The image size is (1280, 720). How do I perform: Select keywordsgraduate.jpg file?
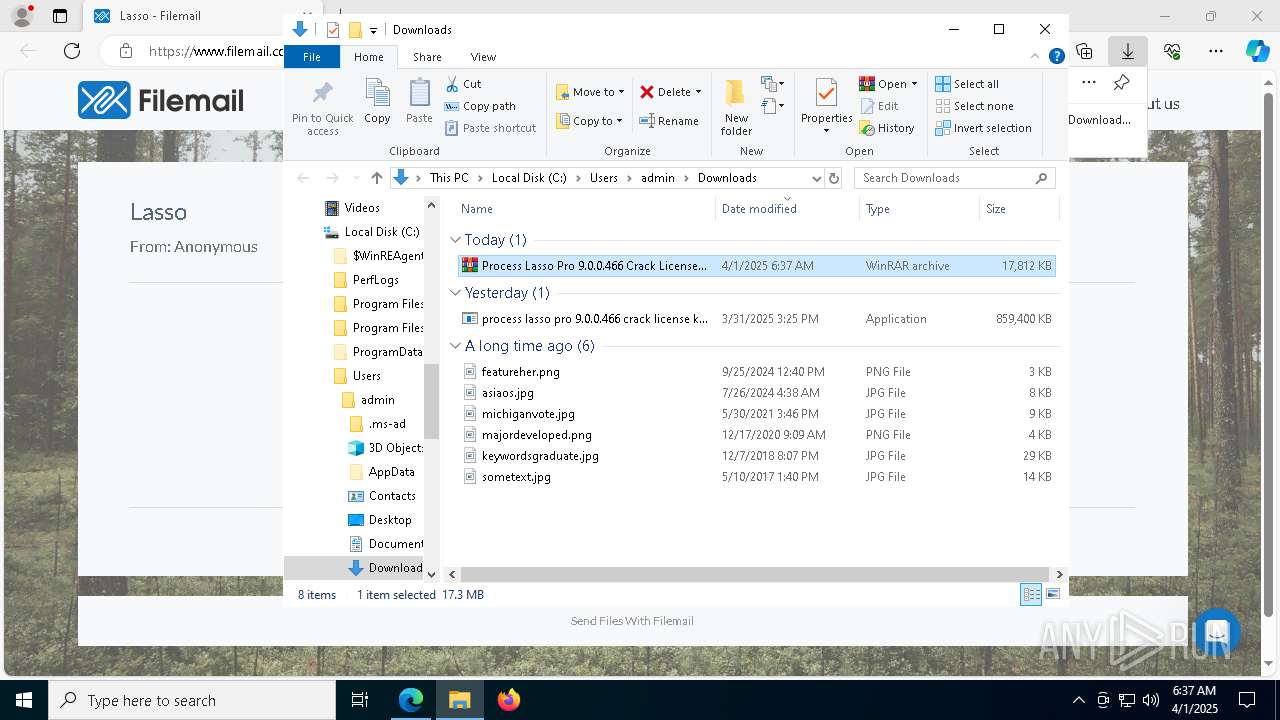click(756, 456)
